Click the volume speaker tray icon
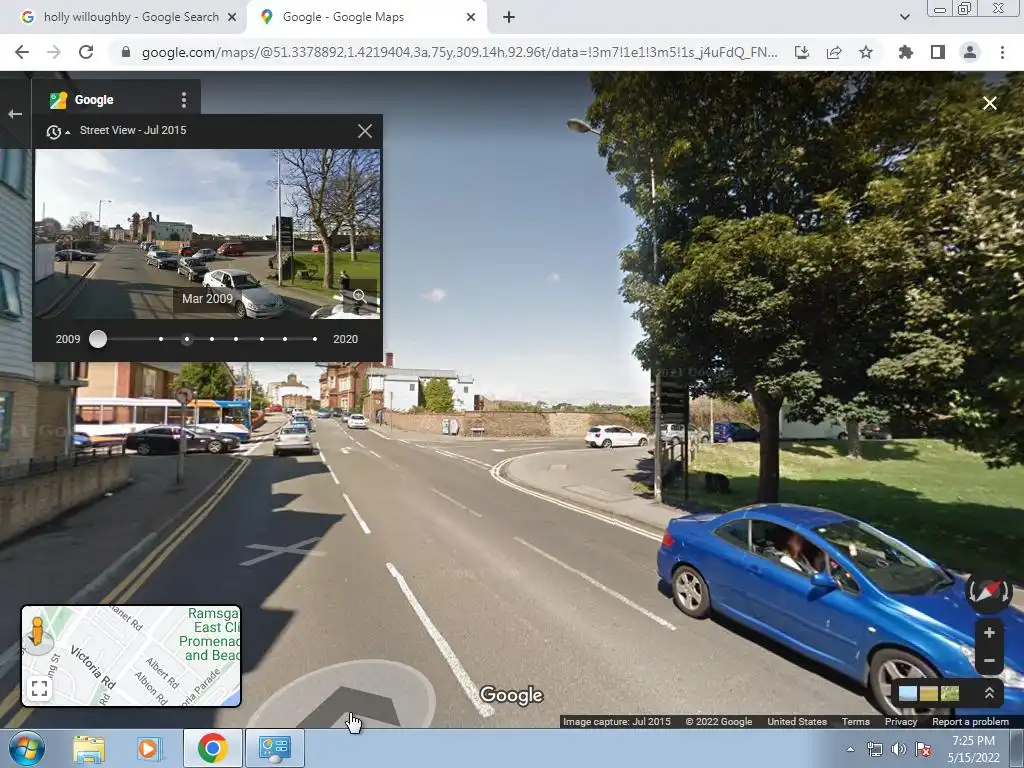Screen dimensions: 1024x768 899,749
